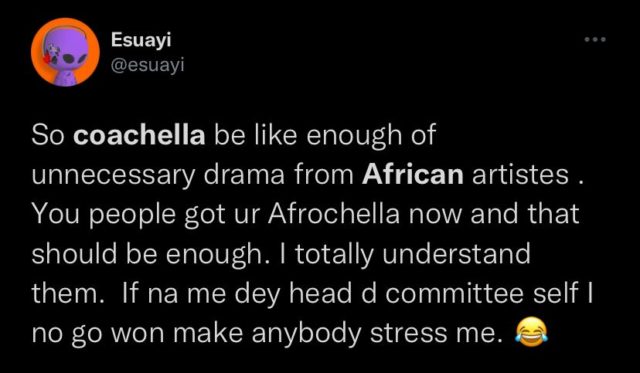Open the Esuayi display name profile link
Viewport: 640px width, 373px height.
coord(141,40)
